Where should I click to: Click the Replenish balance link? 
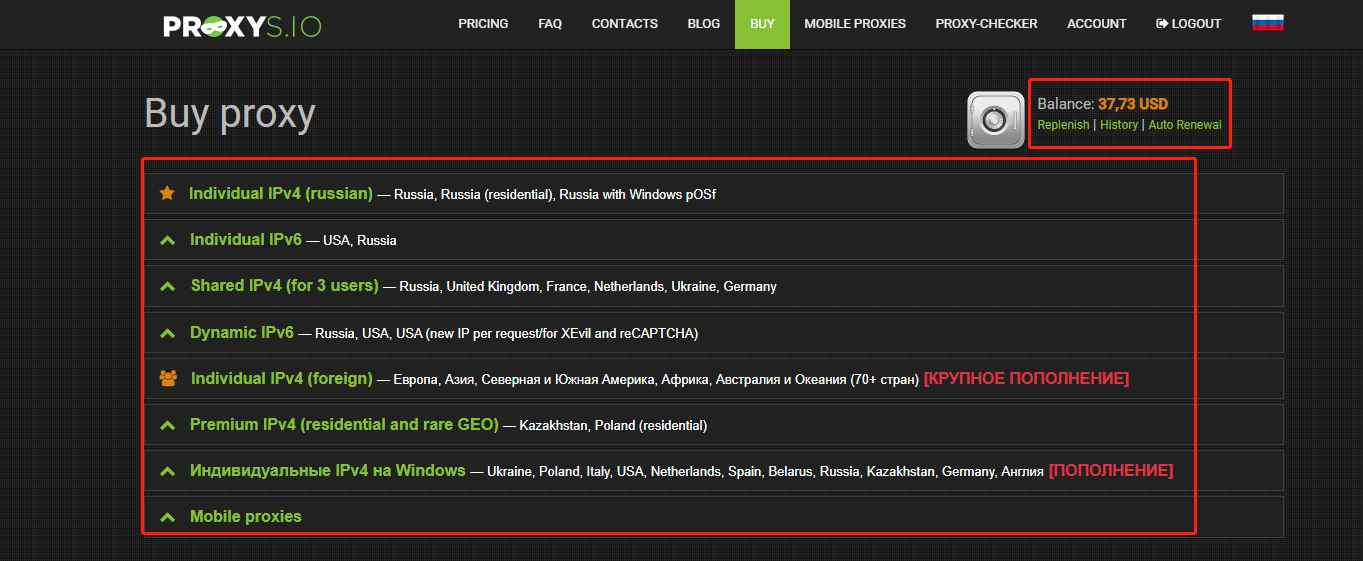coord(1063,125)
